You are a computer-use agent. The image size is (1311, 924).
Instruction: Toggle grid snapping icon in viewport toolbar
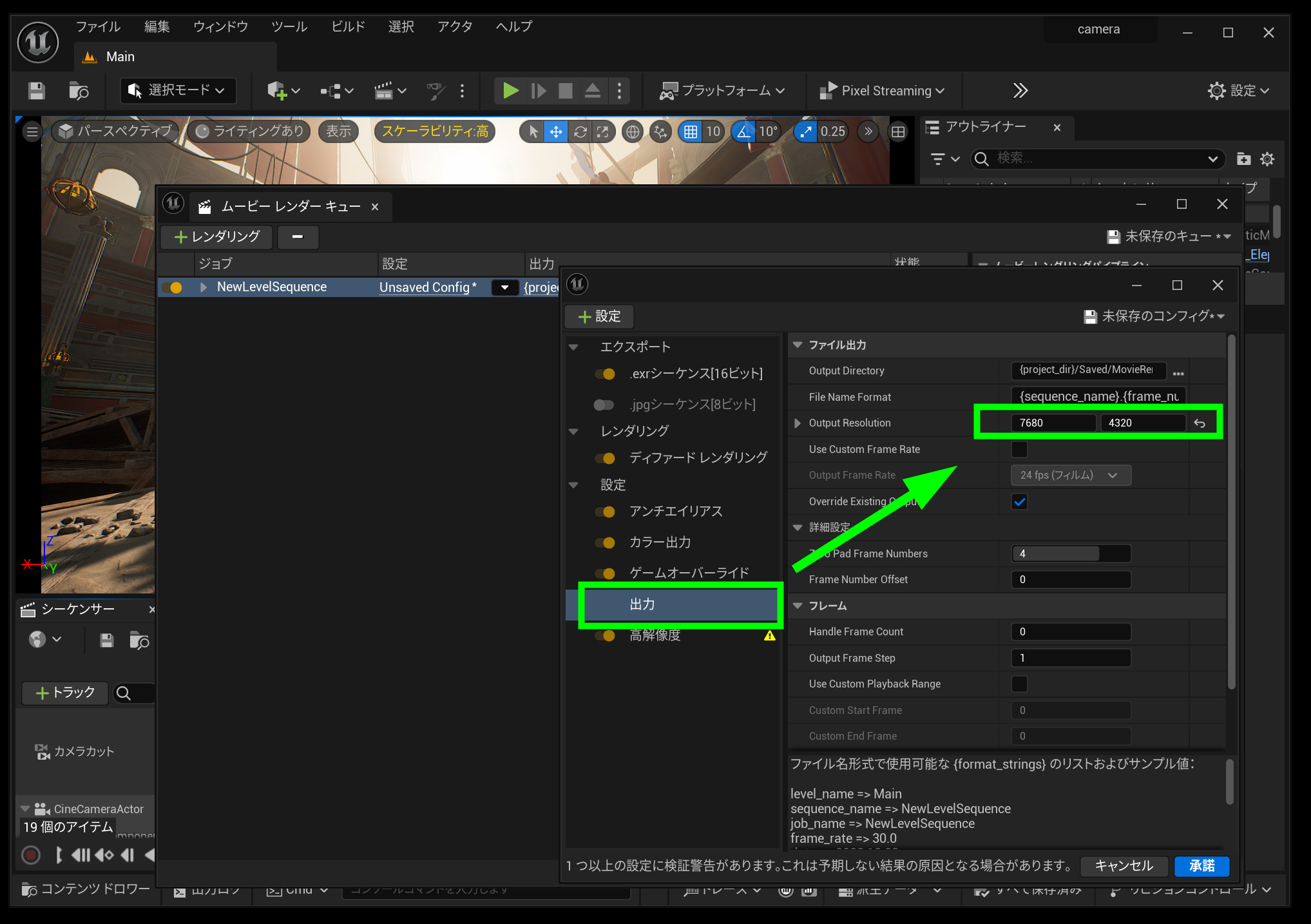pos(691,132)
